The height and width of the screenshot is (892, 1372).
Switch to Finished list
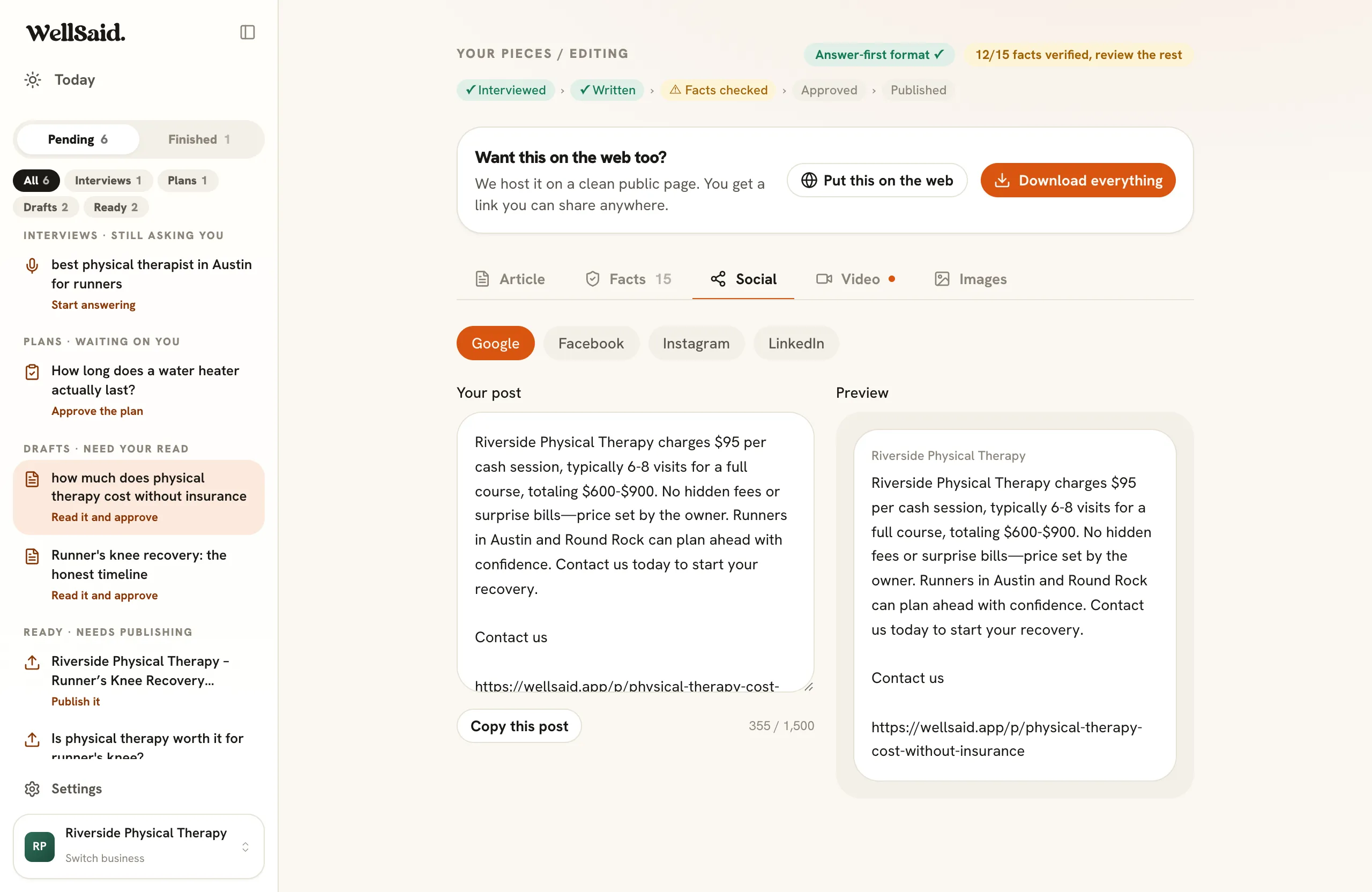coord(199,139)
